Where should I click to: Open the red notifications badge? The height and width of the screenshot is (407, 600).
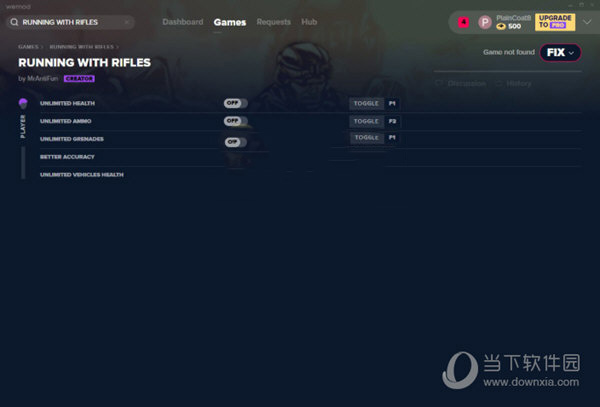(x=463, y=22)
